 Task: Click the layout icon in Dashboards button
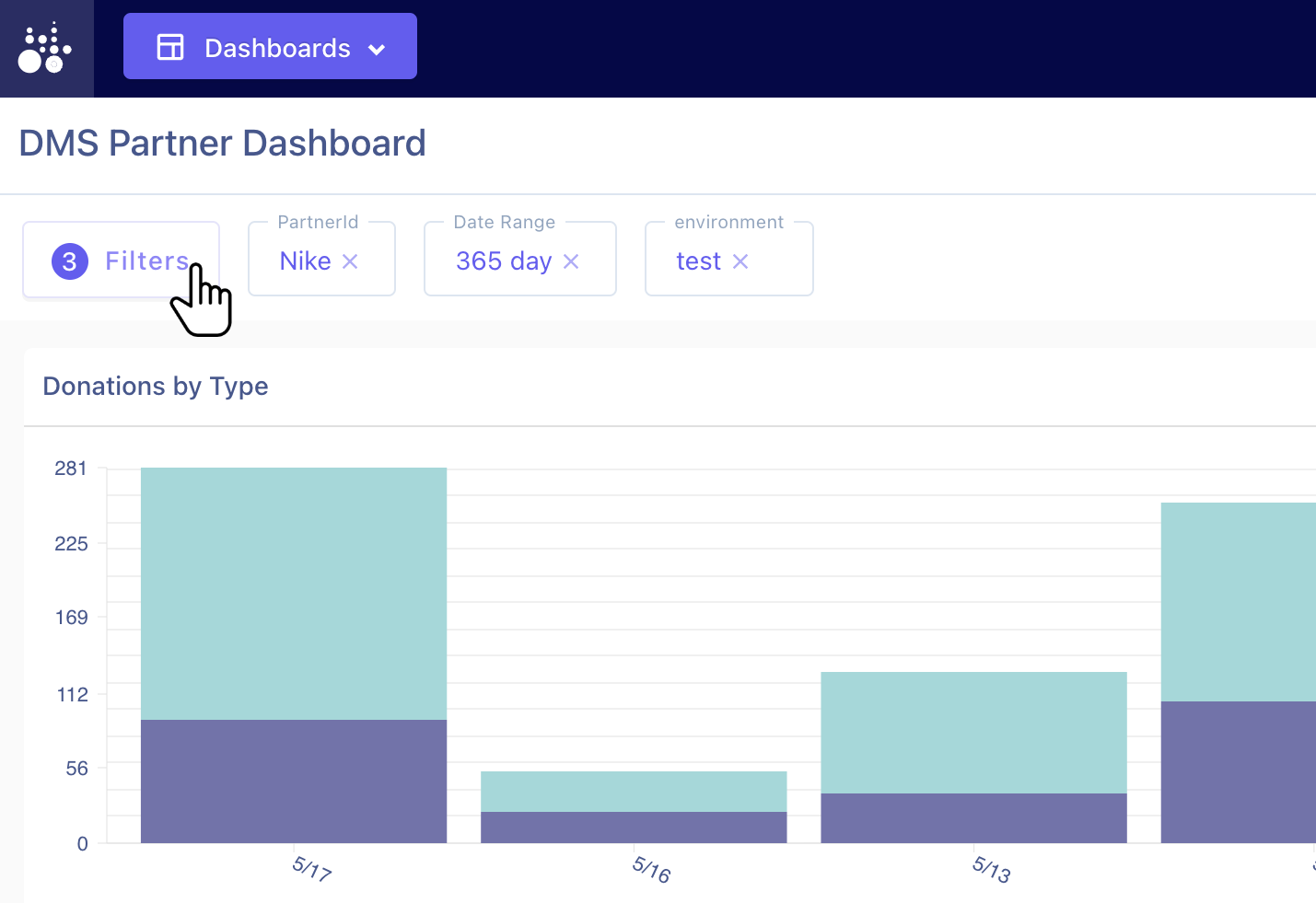pyautogui.click(x=170, y=47)
